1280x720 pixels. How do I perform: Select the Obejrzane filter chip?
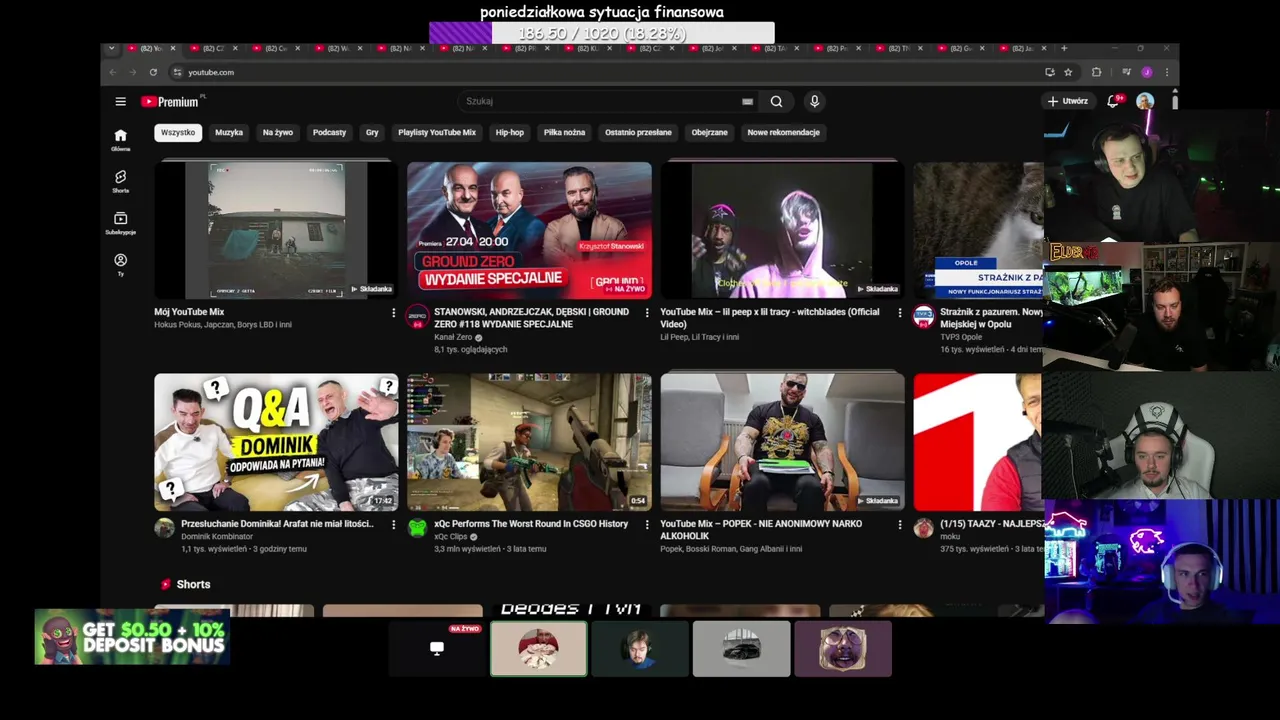710,132
